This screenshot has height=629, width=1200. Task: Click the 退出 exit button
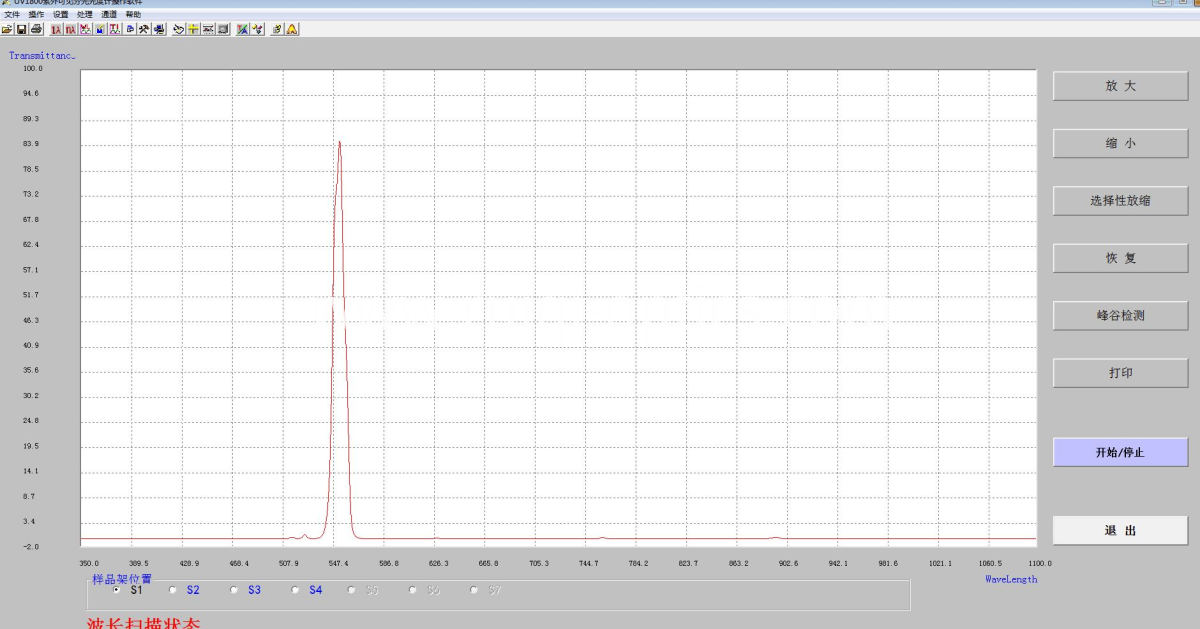[1120, 530]
